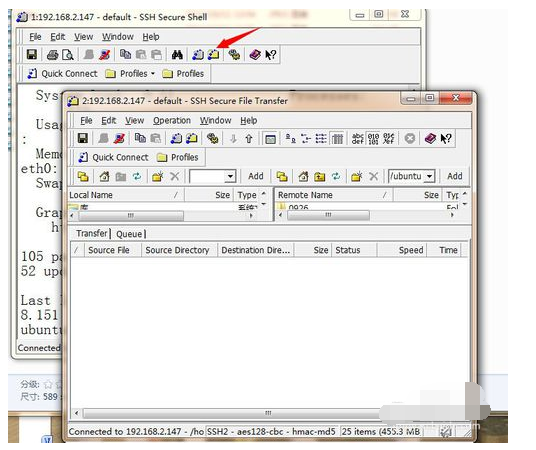
Task: Click the local pane Home folder icon
Action: point(105,176)
